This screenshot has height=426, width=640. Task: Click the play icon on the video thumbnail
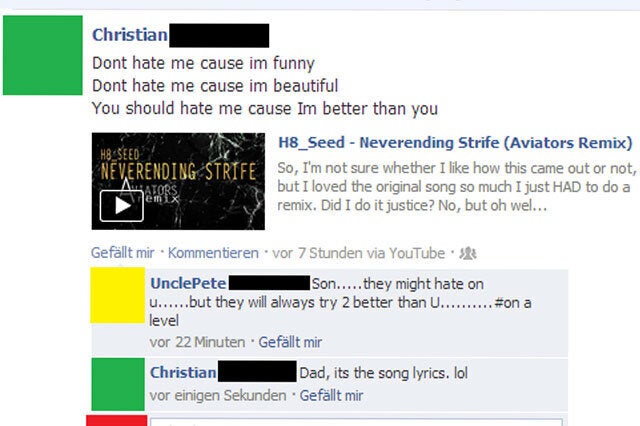(122, 206)
